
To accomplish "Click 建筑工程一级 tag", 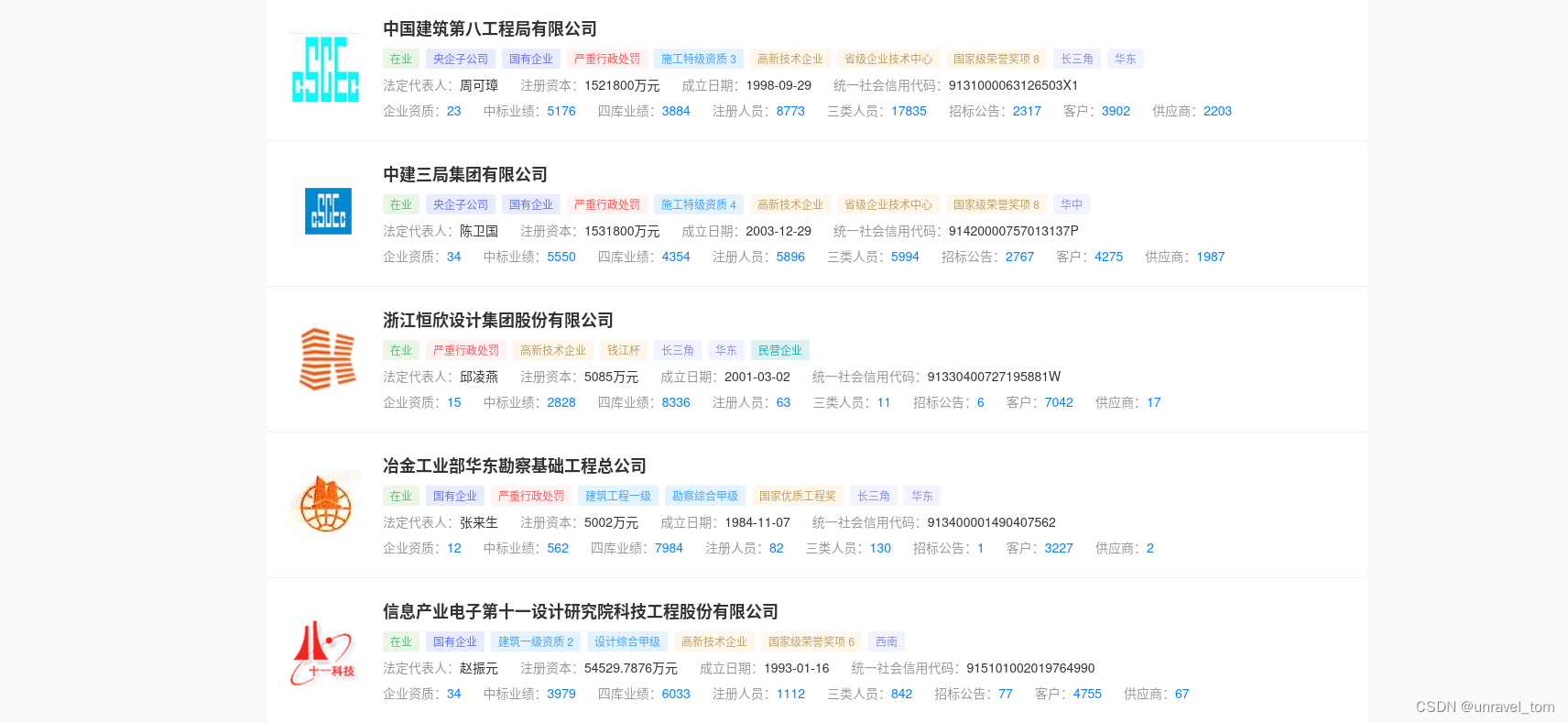I will click(618, 496).
